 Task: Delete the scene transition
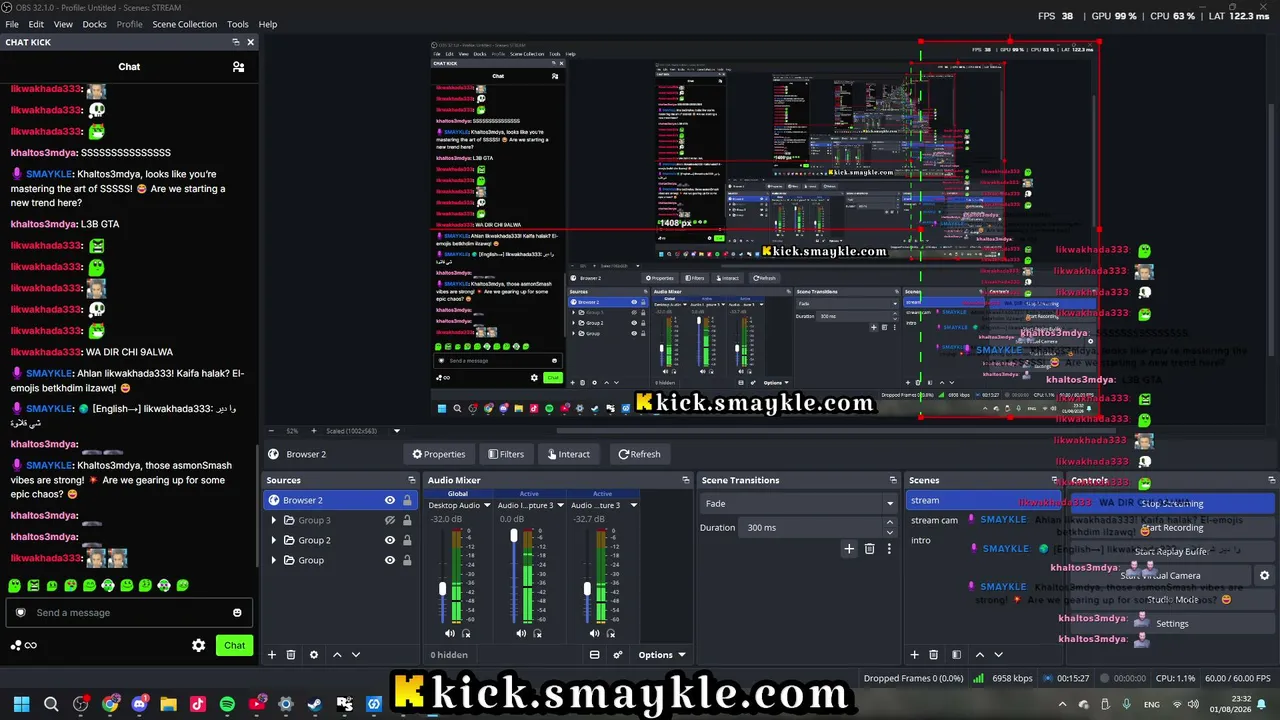[870, 548]
